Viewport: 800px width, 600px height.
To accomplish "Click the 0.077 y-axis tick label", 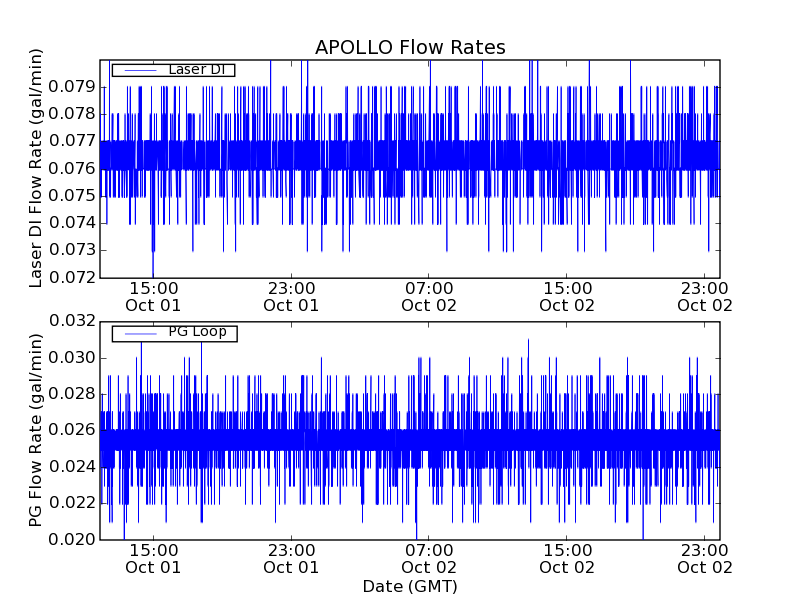I will (x=72, y=141).
